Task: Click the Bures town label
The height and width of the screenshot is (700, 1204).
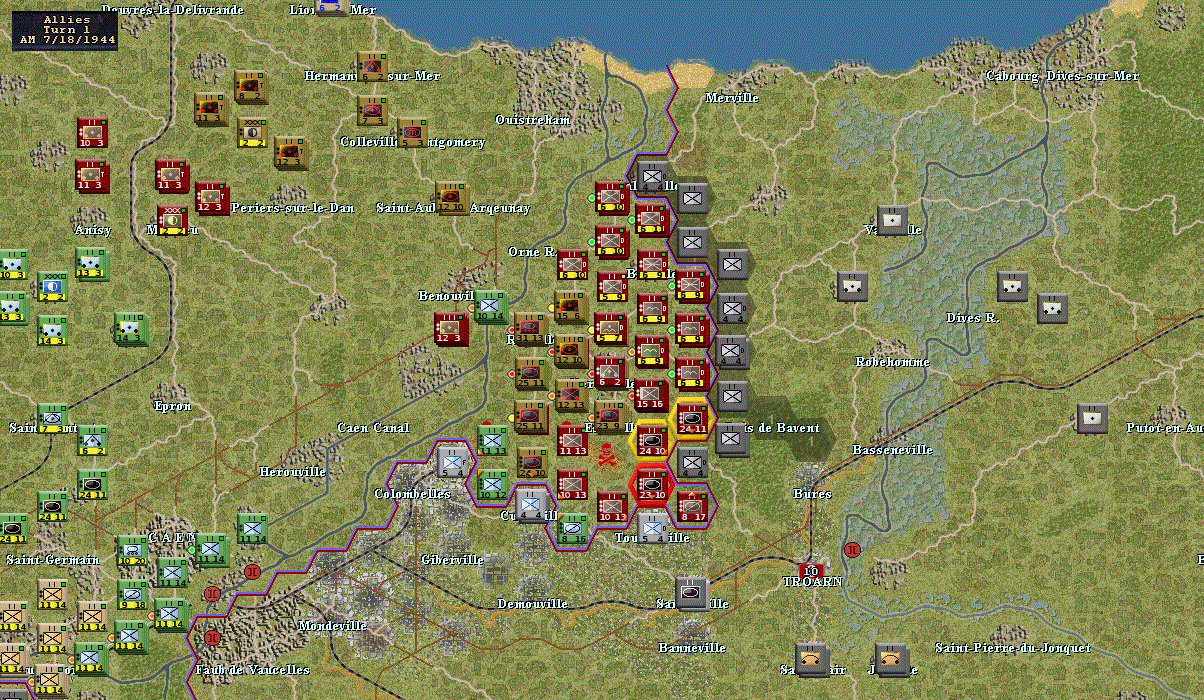Action: (x=812, y=493)
